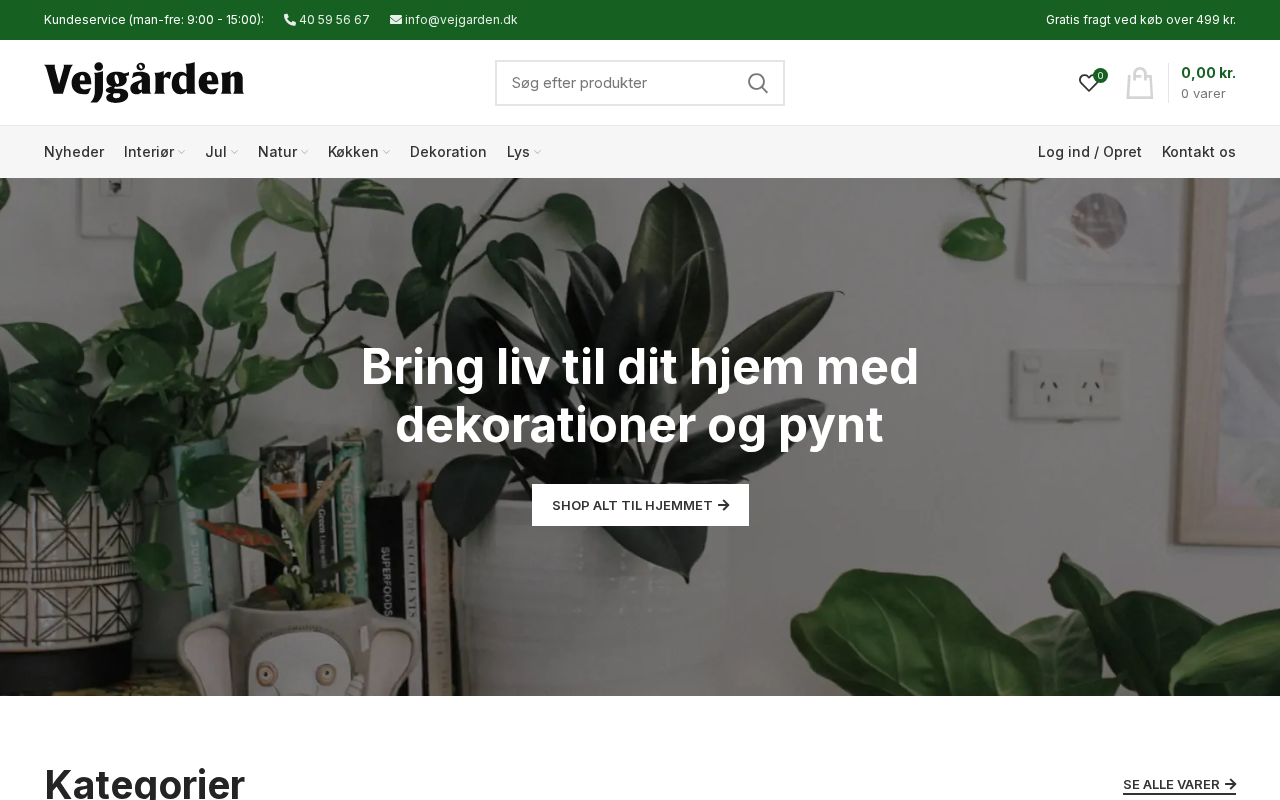Click the search magnifier icon
The height and width of the screenshot is (800, 1280).
coord(758,83)
